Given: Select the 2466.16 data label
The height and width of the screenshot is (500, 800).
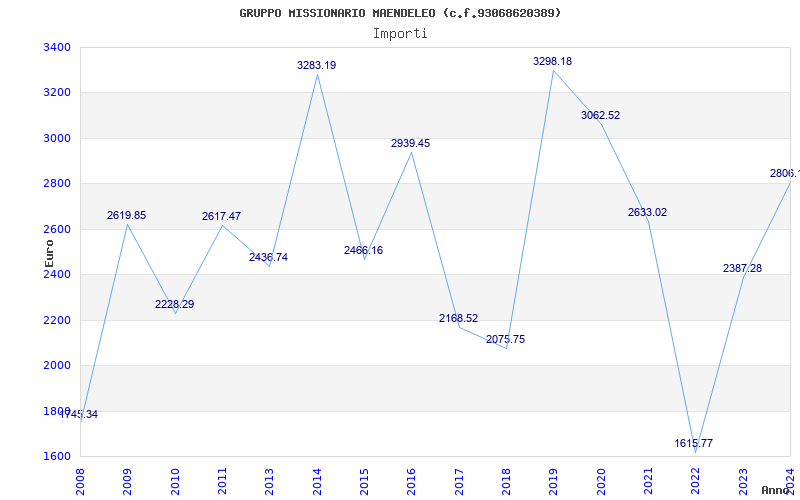Looking at the screenshot, I should [363, 250].
